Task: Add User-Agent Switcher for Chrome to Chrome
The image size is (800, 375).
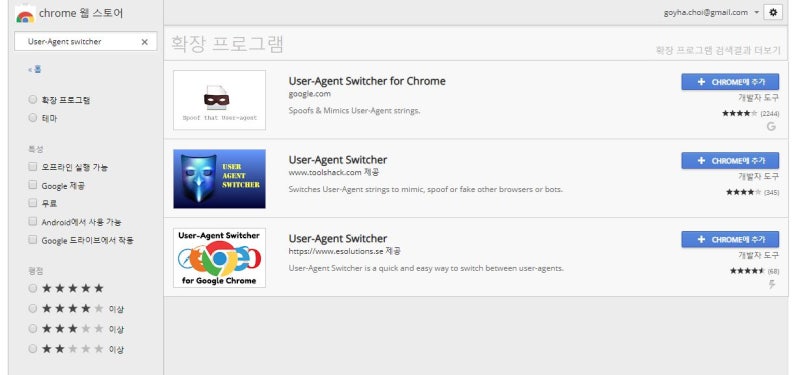Action: coord(730,82)
